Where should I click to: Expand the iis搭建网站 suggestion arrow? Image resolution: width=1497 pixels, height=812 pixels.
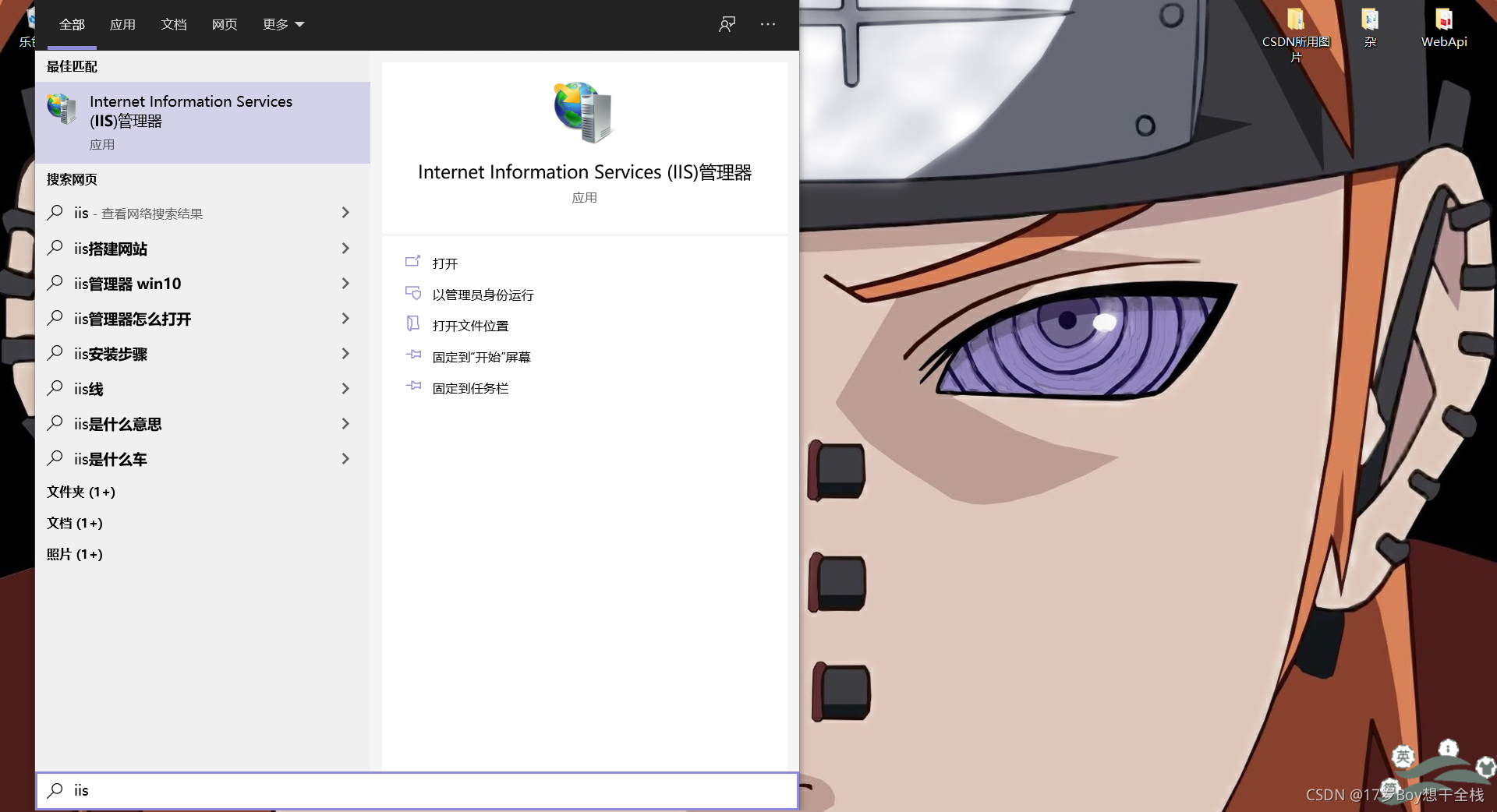[345, 248]
